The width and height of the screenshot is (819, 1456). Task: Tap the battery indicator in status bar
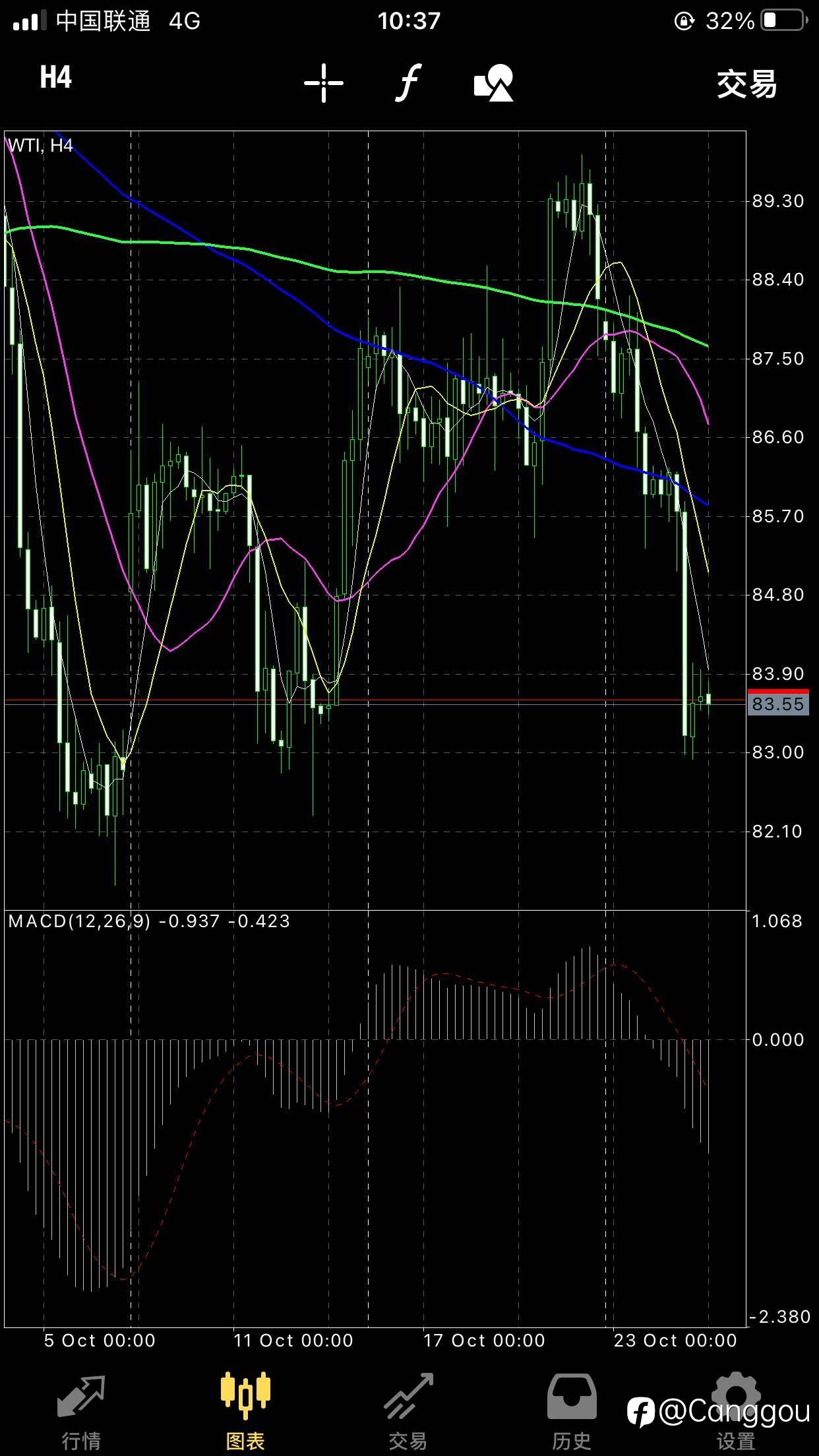click(x=784, y=21)
